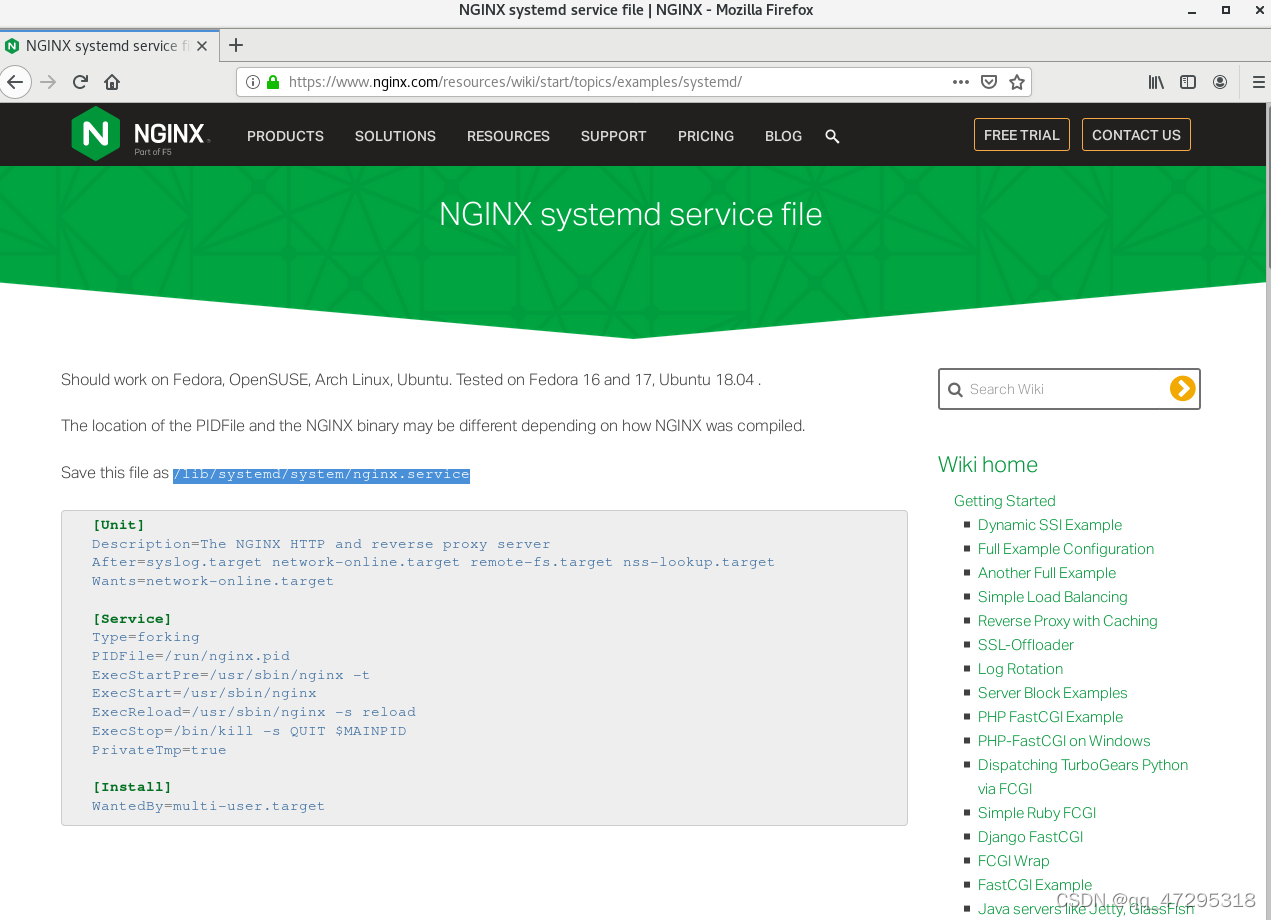The image size is (1271, 920).
Task: Click the forward navigation arrow
Action: pyautogui.click(x=48, y=82)
